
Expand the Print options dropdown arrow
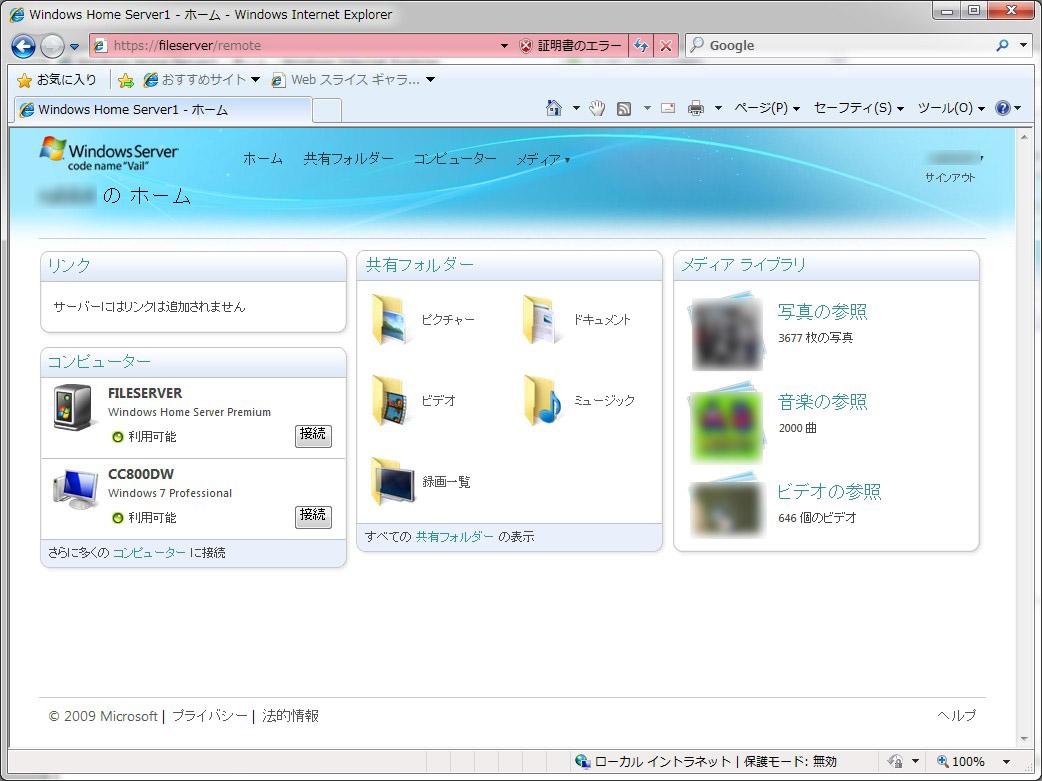click(718, 108)
